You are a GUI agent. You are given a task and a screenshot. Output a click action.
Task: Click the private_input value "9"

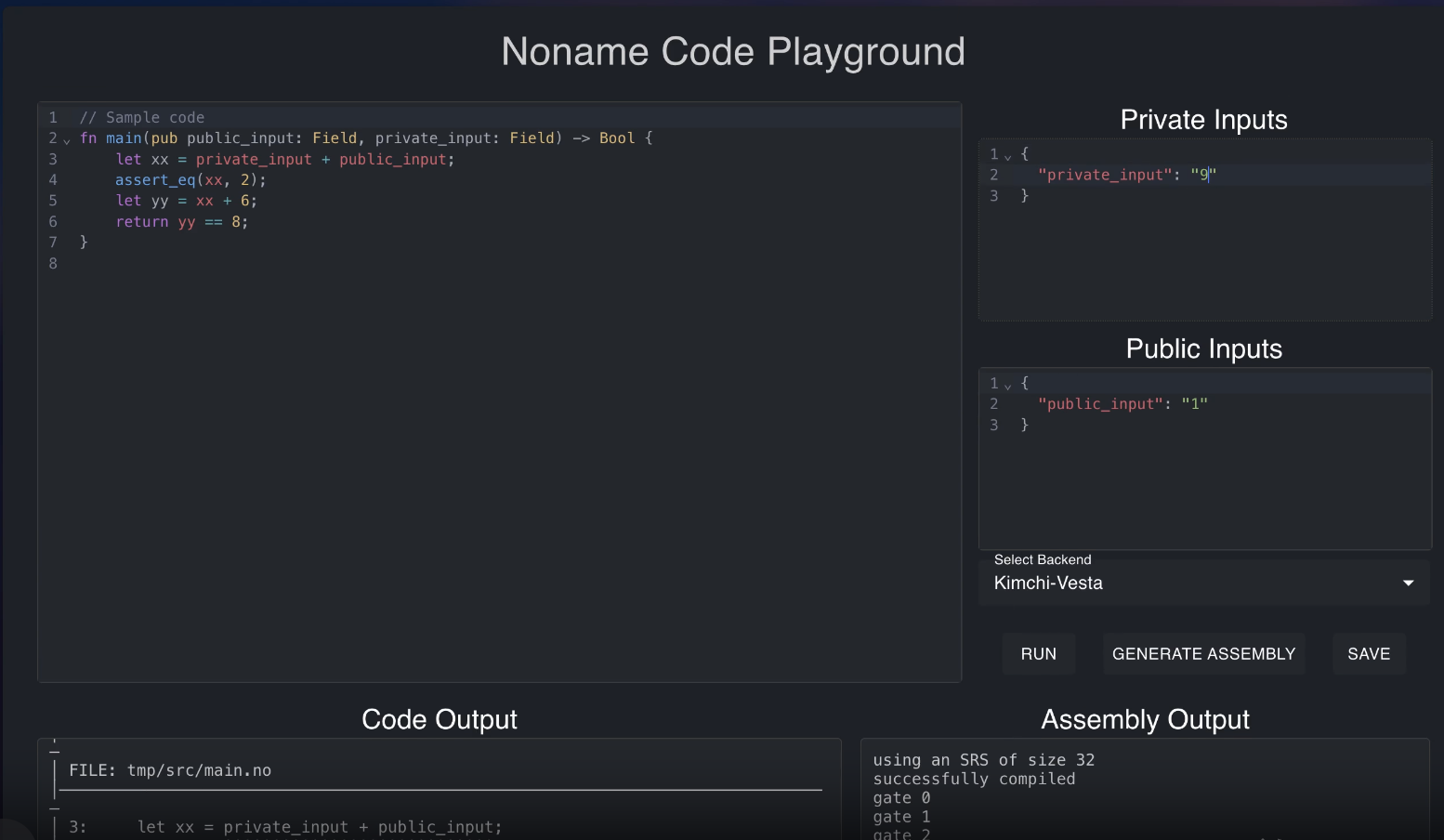coord(1203,175)
